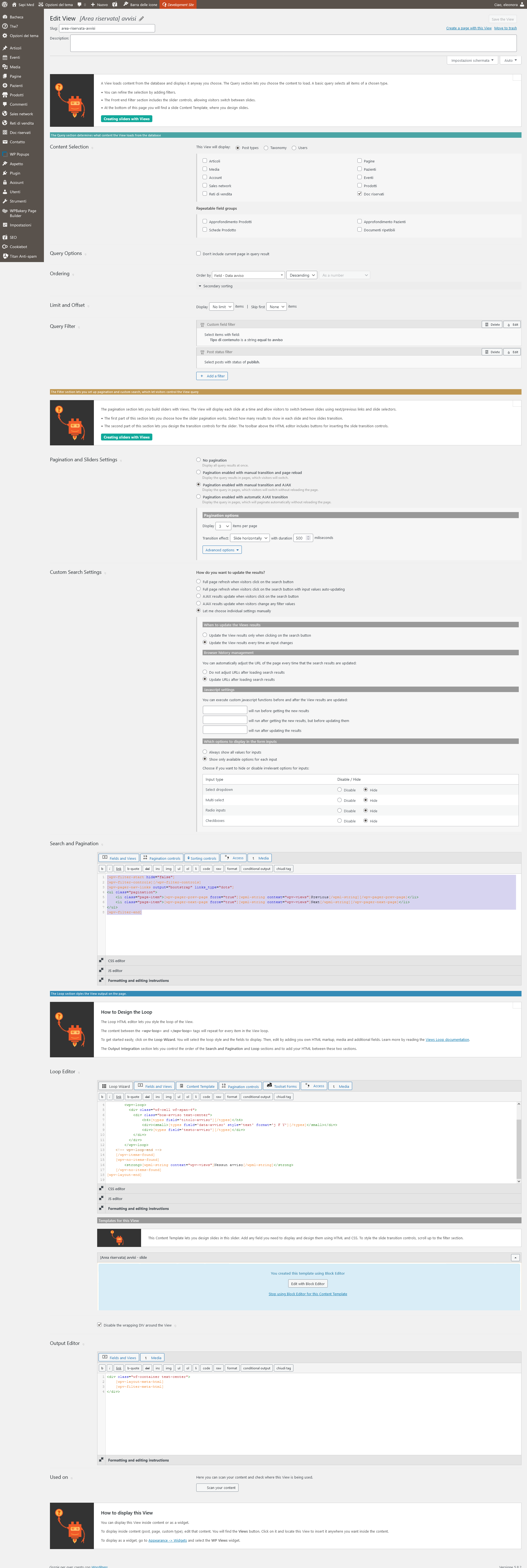Click the transition duration number stepper
Viewport: 527px width, 1568px height.
click(309, 538)
